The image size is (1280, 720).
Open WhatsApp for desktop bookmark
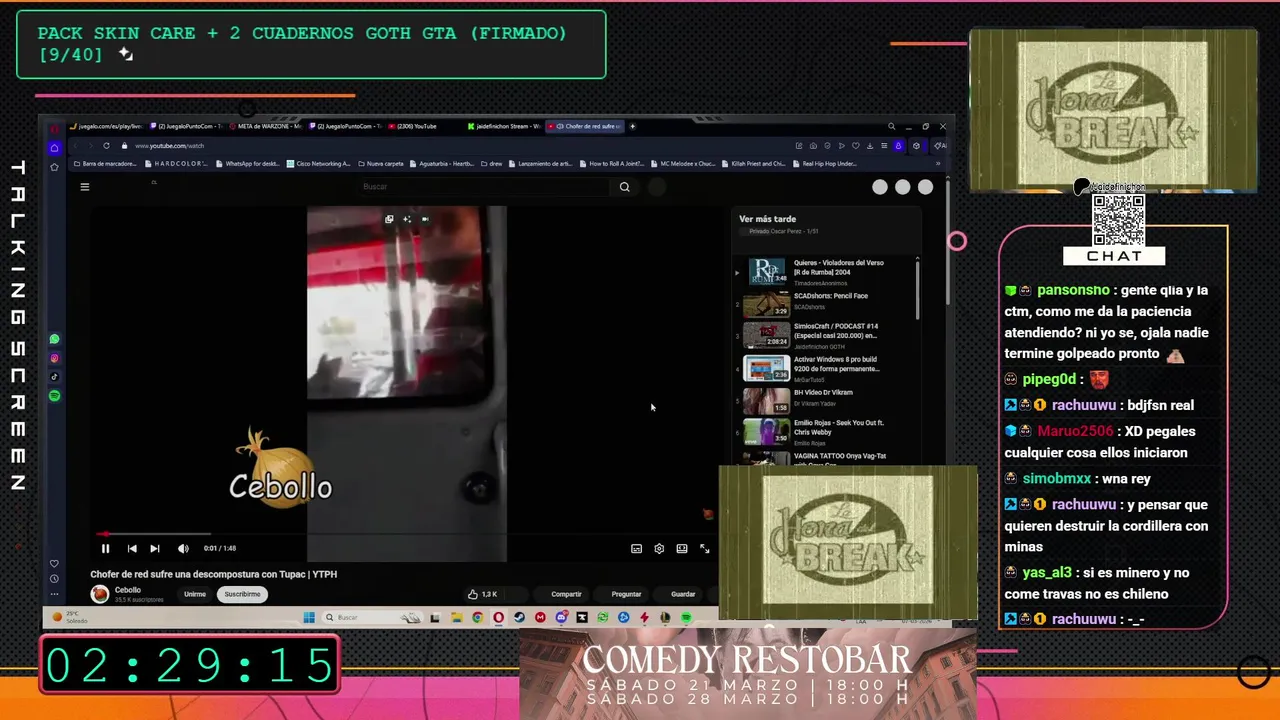(x=247, y=163)
